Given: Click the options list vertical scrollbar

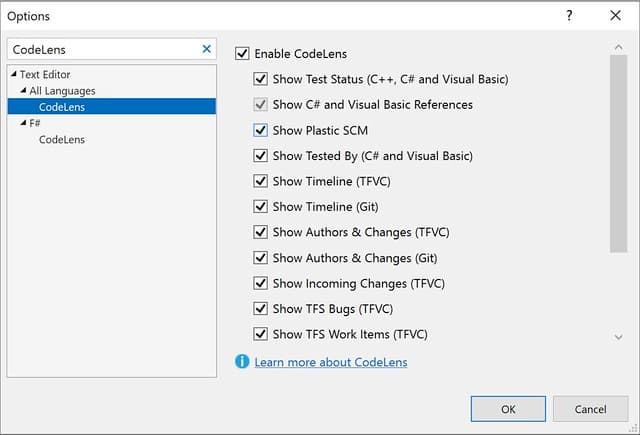Looking at the screenshot, I should (x=618, y=150).
